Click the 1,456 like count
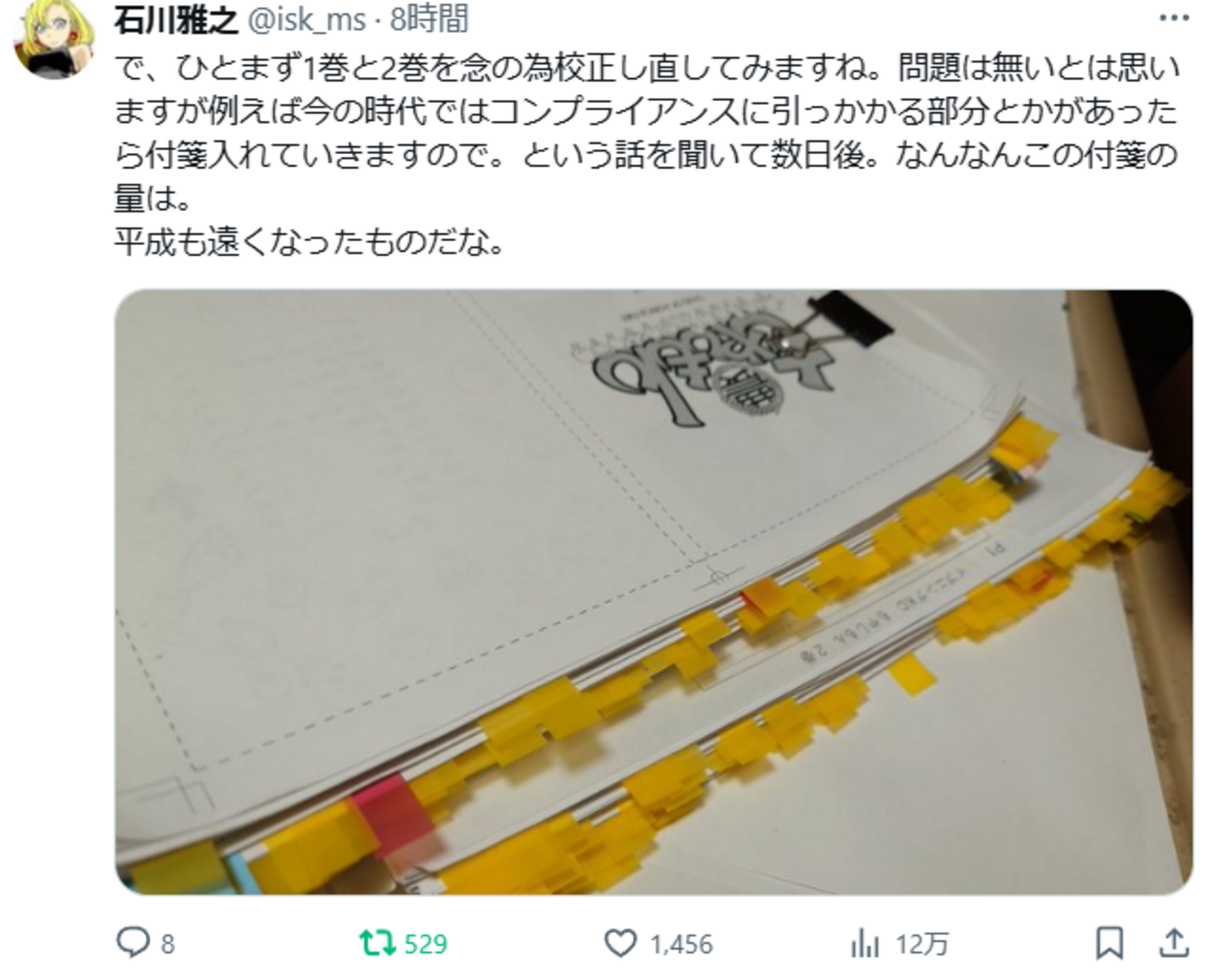This screenshot has height=980, width=1208. click(681, 945)
